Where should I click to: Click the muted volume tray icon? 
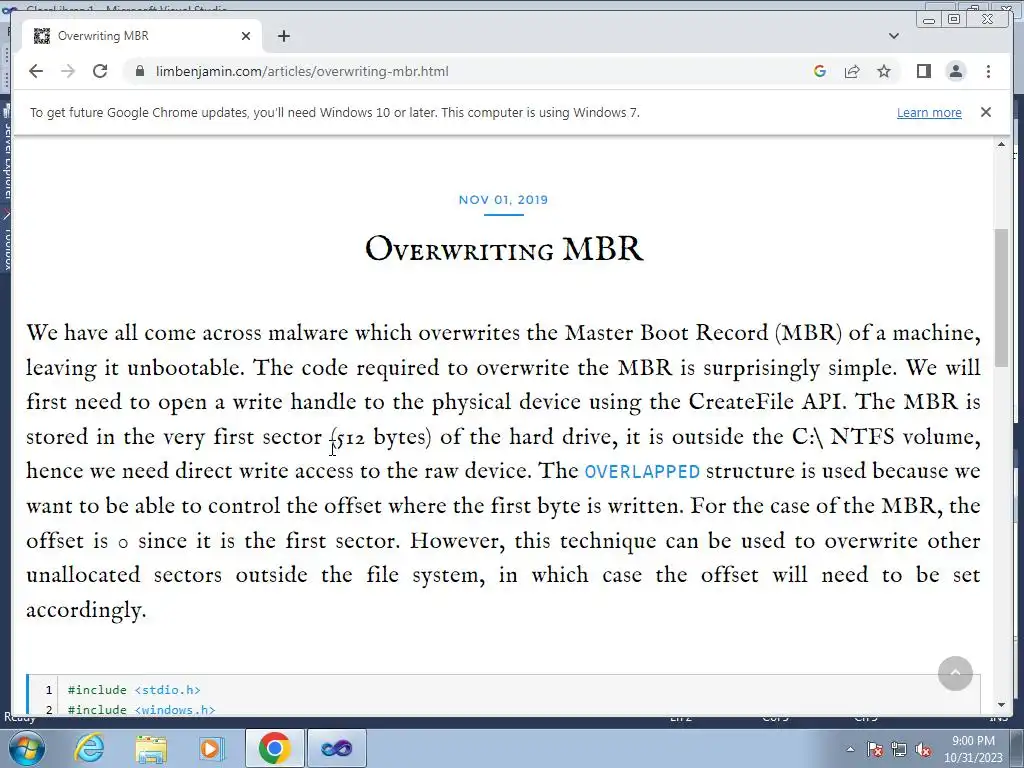tap(923, 750)
